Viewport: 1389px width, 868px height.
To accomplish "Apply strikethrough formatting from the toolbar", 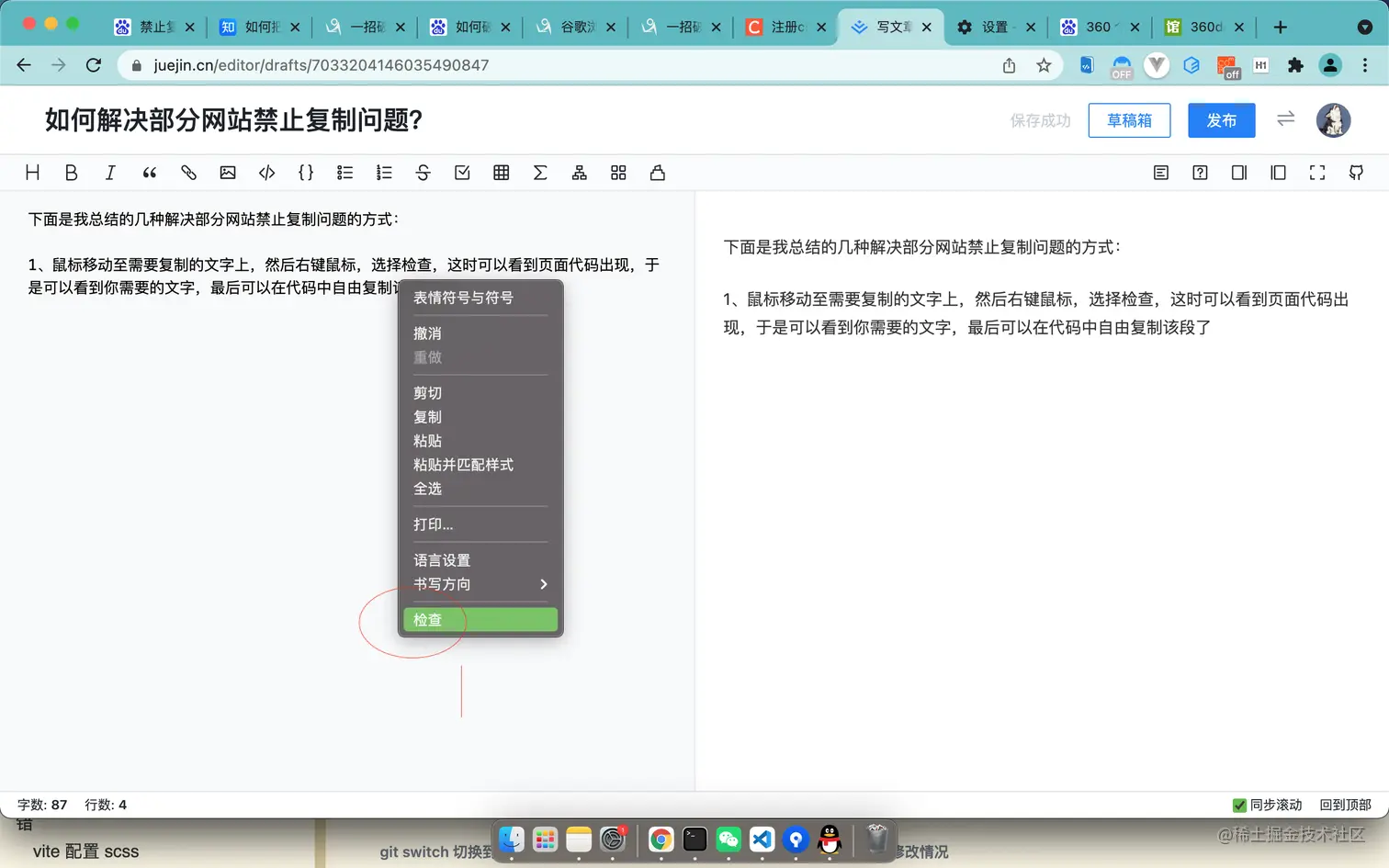I will click(423, 173).
